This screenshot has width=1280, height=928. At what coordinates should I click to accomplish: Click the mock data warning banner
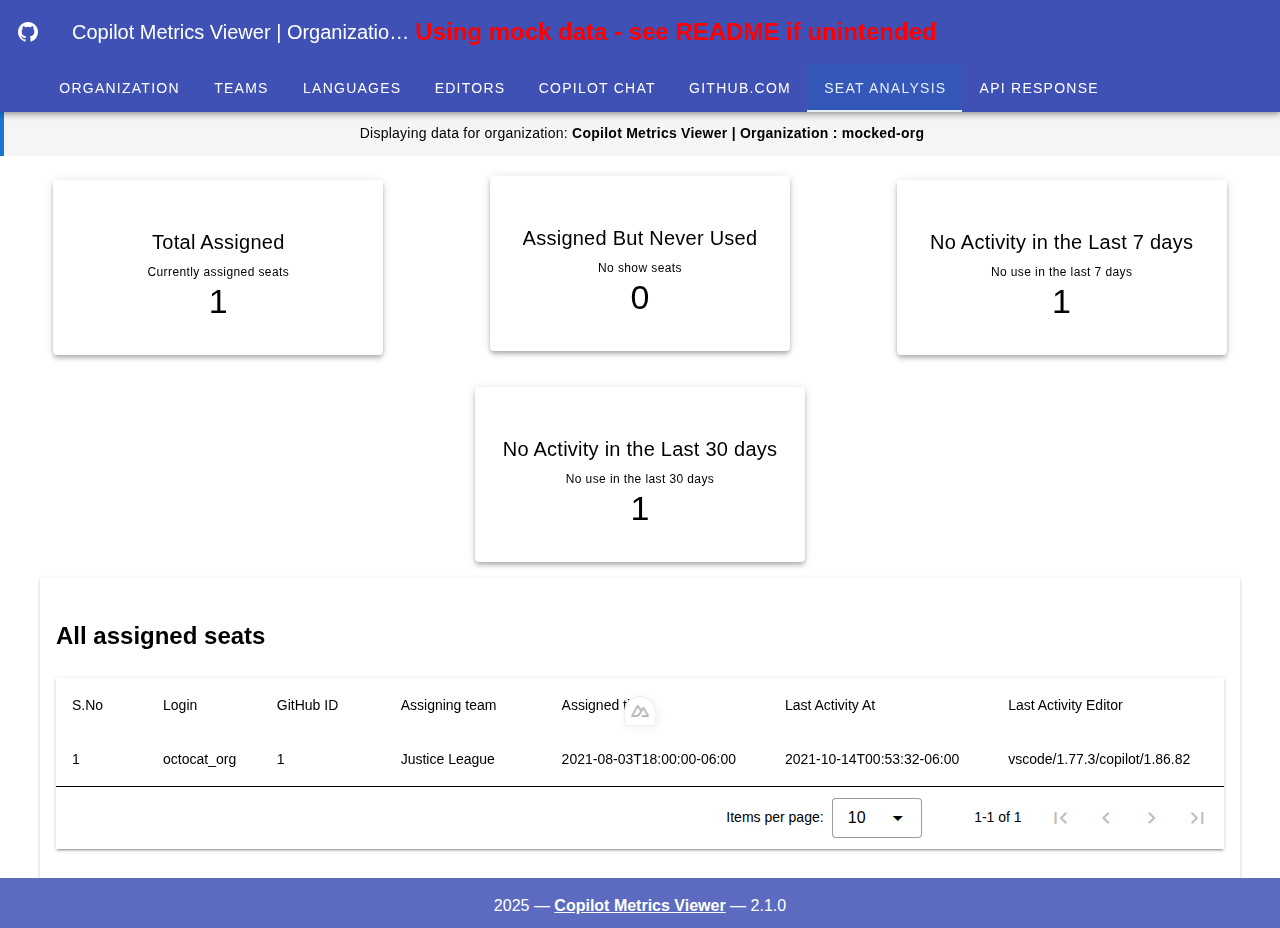click(x=676, y=30)
